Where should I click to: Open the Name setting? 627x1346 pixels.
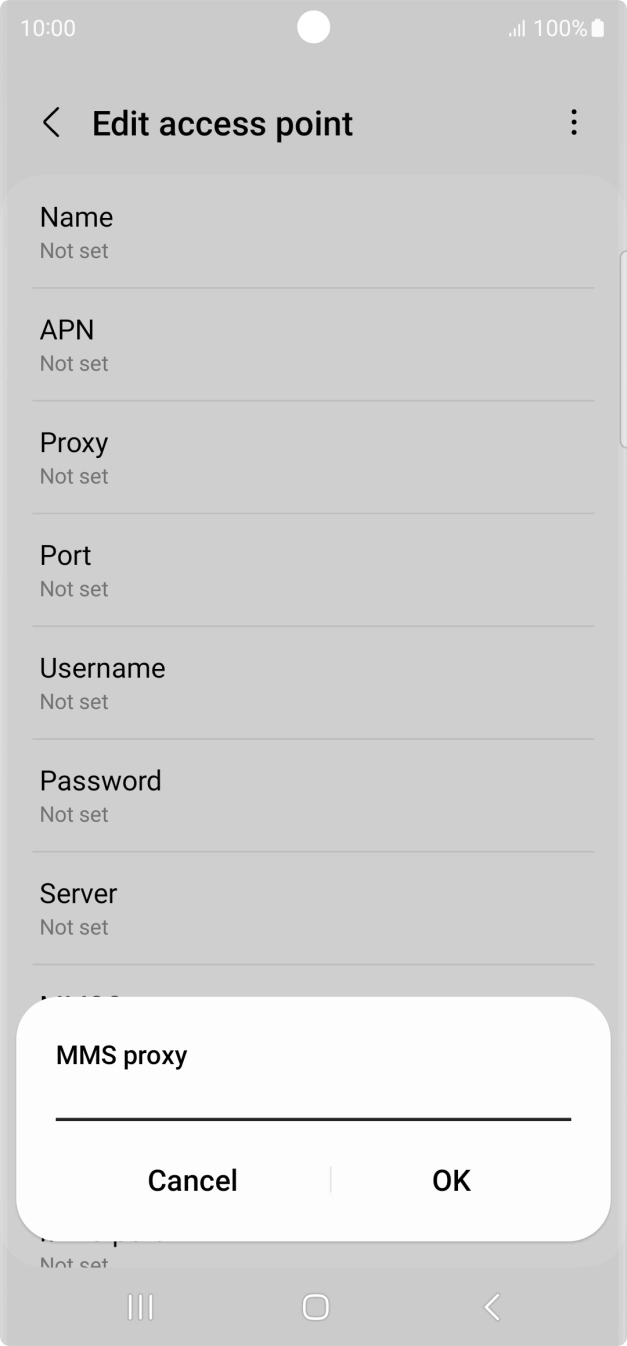pos(313,231)
